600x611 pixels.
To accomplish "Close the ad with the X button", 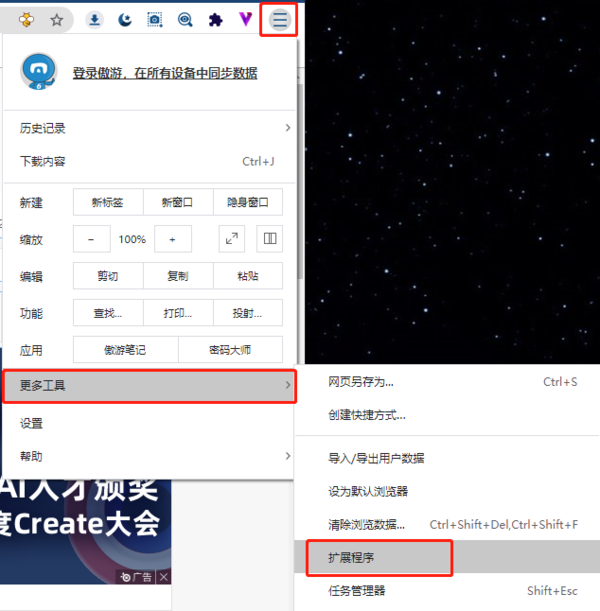I will [164, 577].
